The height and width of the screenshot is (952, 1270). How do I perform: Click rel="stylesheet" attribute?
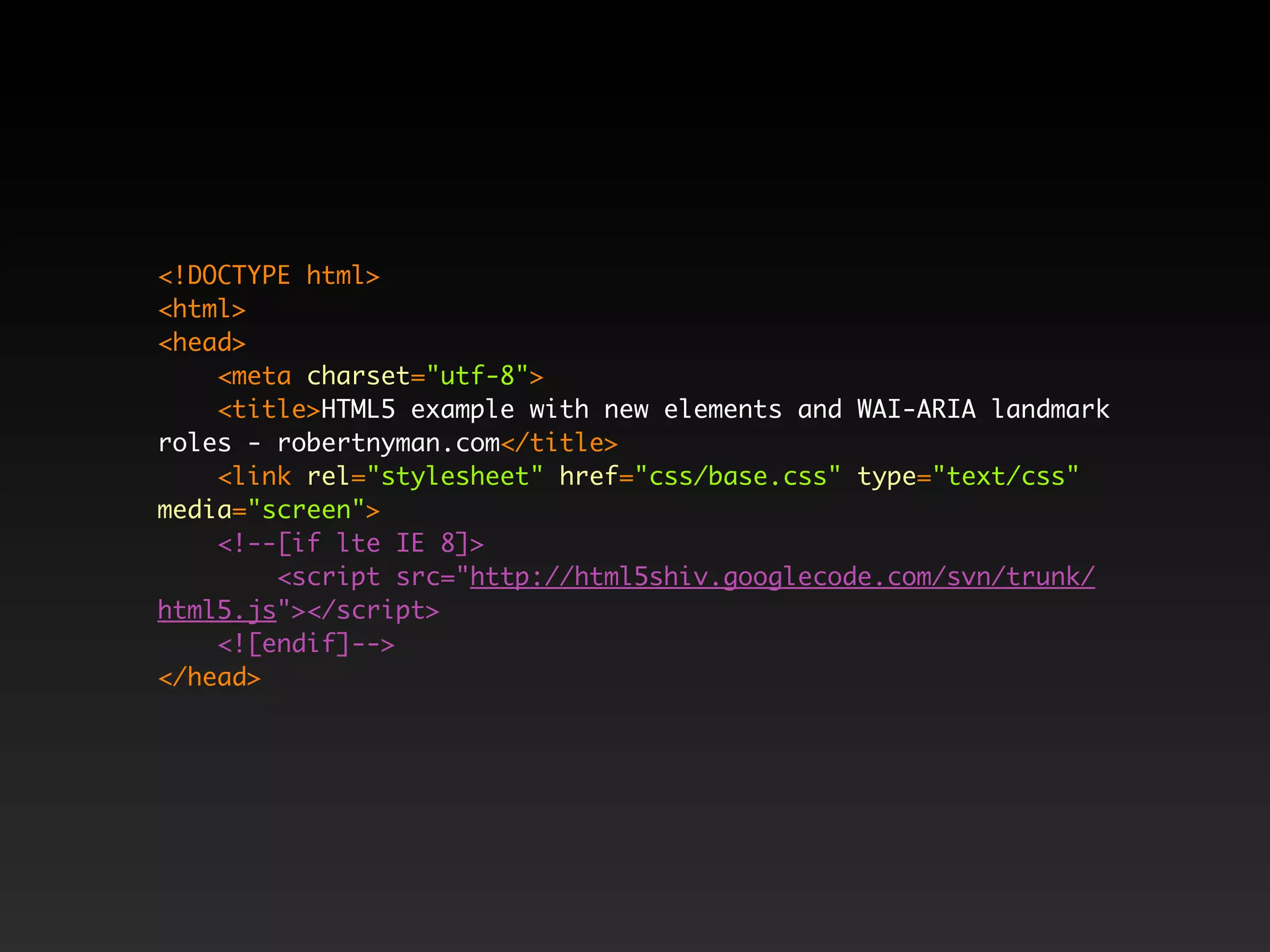tap(425, 477)
